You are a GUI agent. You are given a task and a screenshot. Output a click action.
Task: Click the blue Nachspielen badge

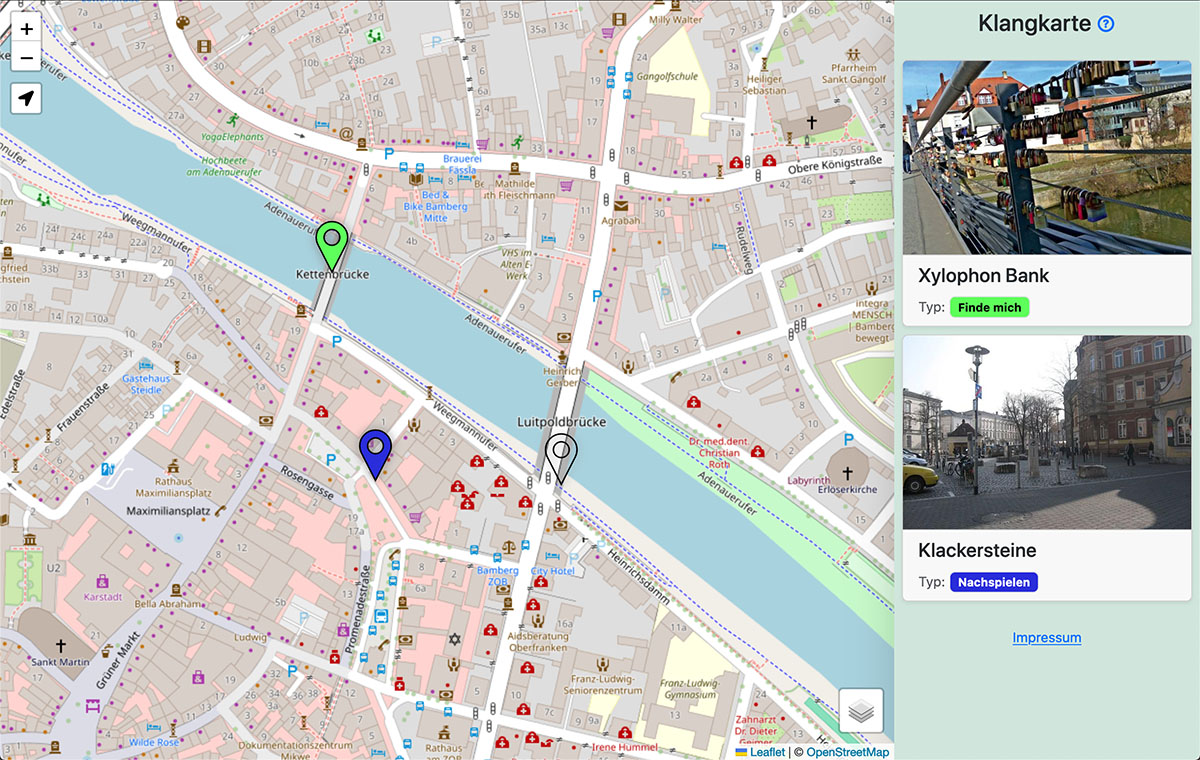click(994, 581)
